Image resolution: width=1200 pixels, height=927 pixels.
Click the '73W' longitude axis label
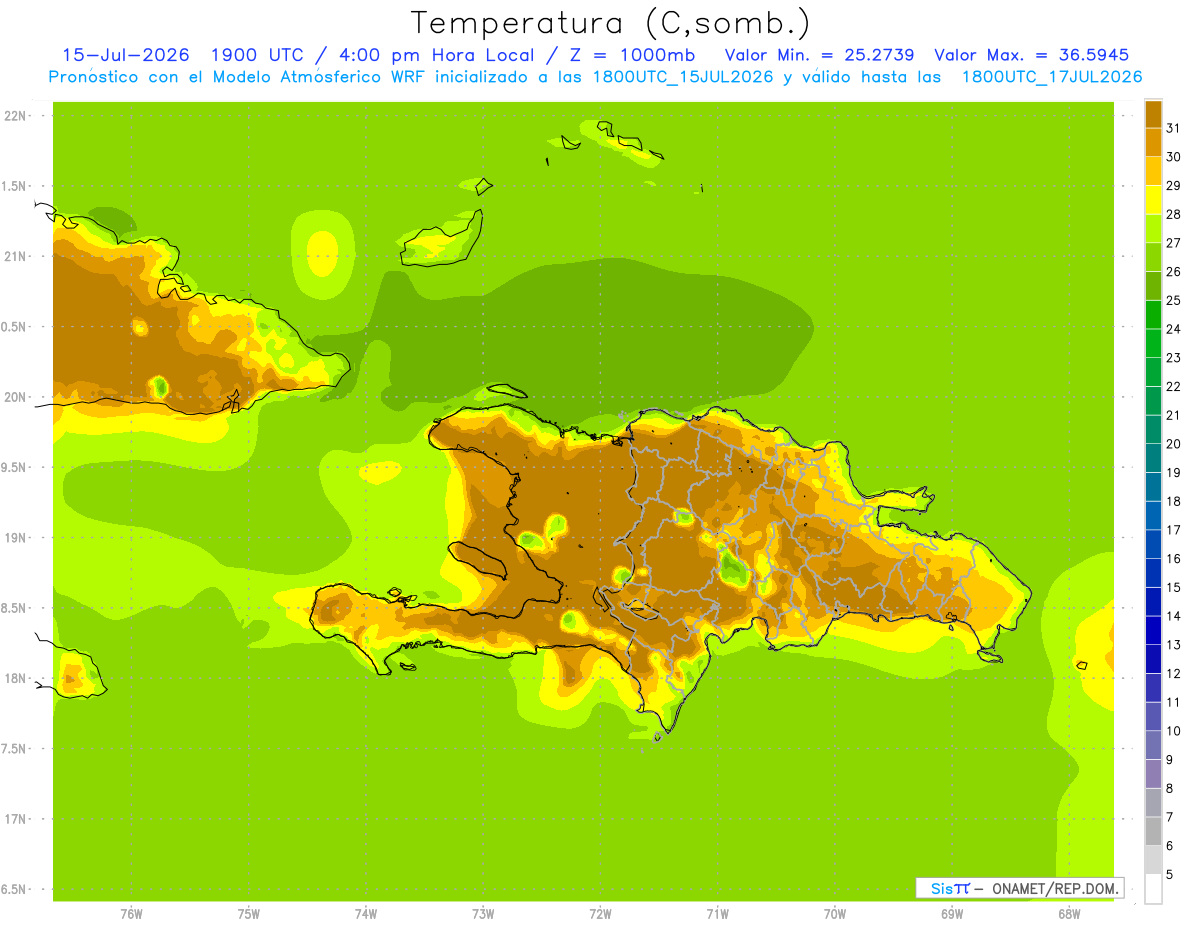483,913
